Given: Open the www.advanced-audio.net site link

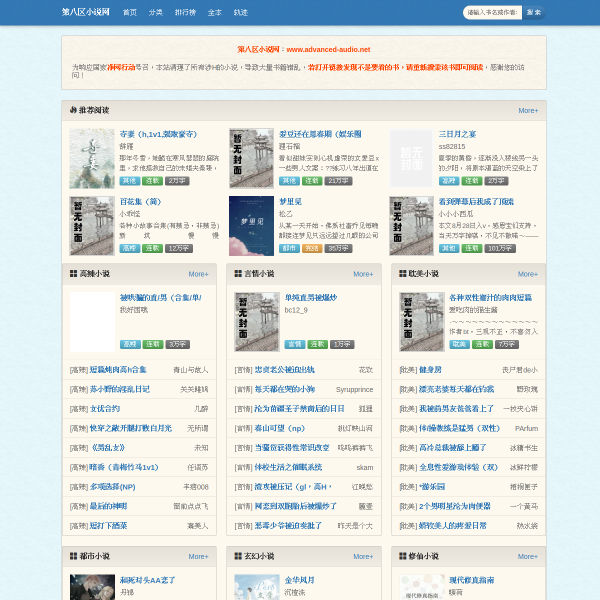Looking at the screenshot, I should click(328, 49).
